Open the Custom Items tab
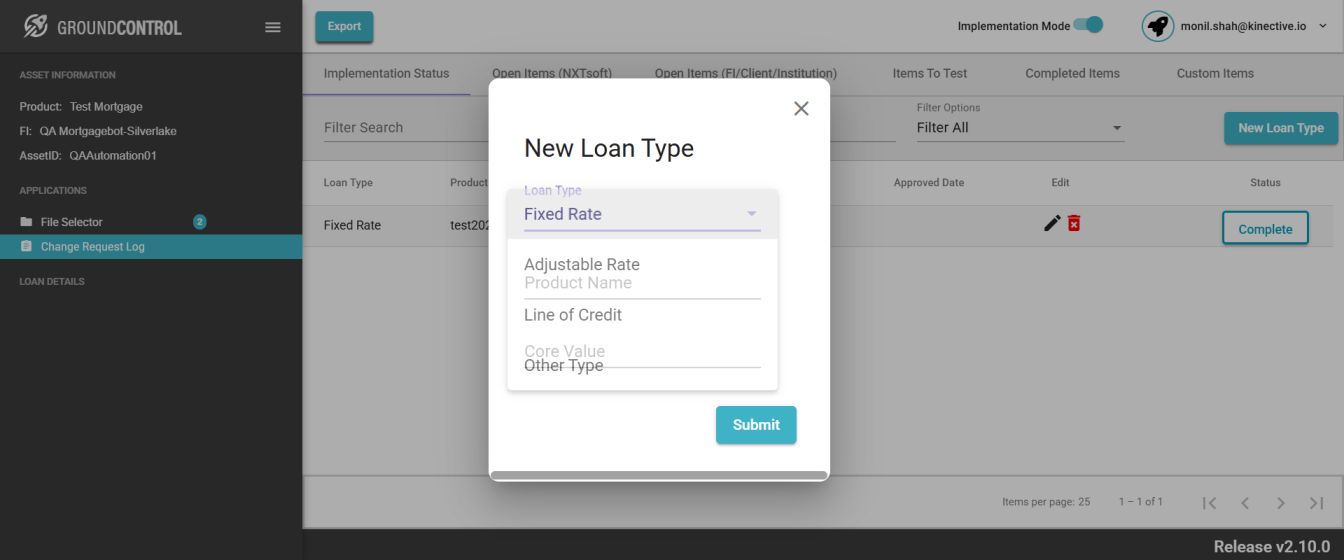 (x=1215, y=73)
